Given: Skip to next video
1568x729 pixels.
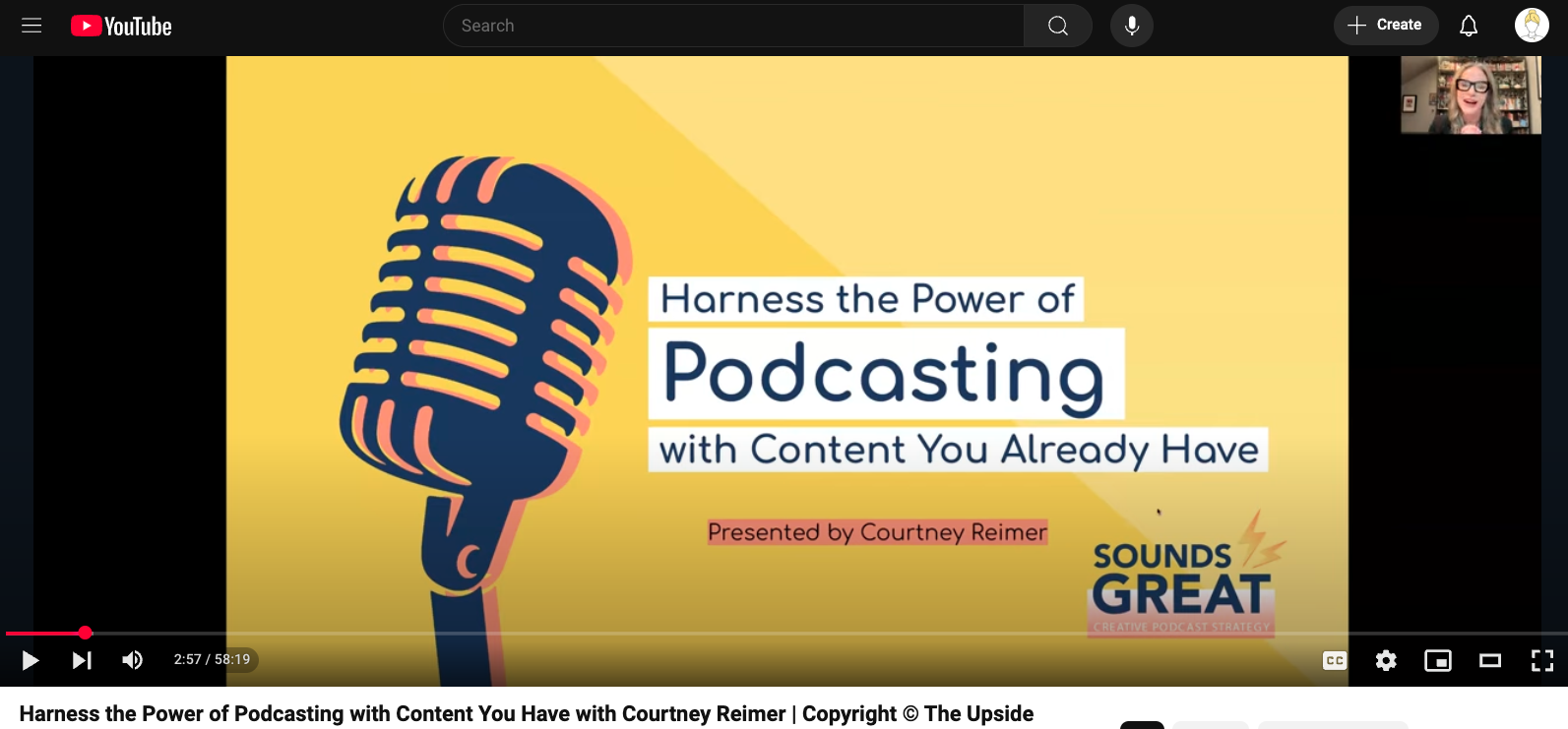Looking at the screenshot, I should tap(82, 660).
